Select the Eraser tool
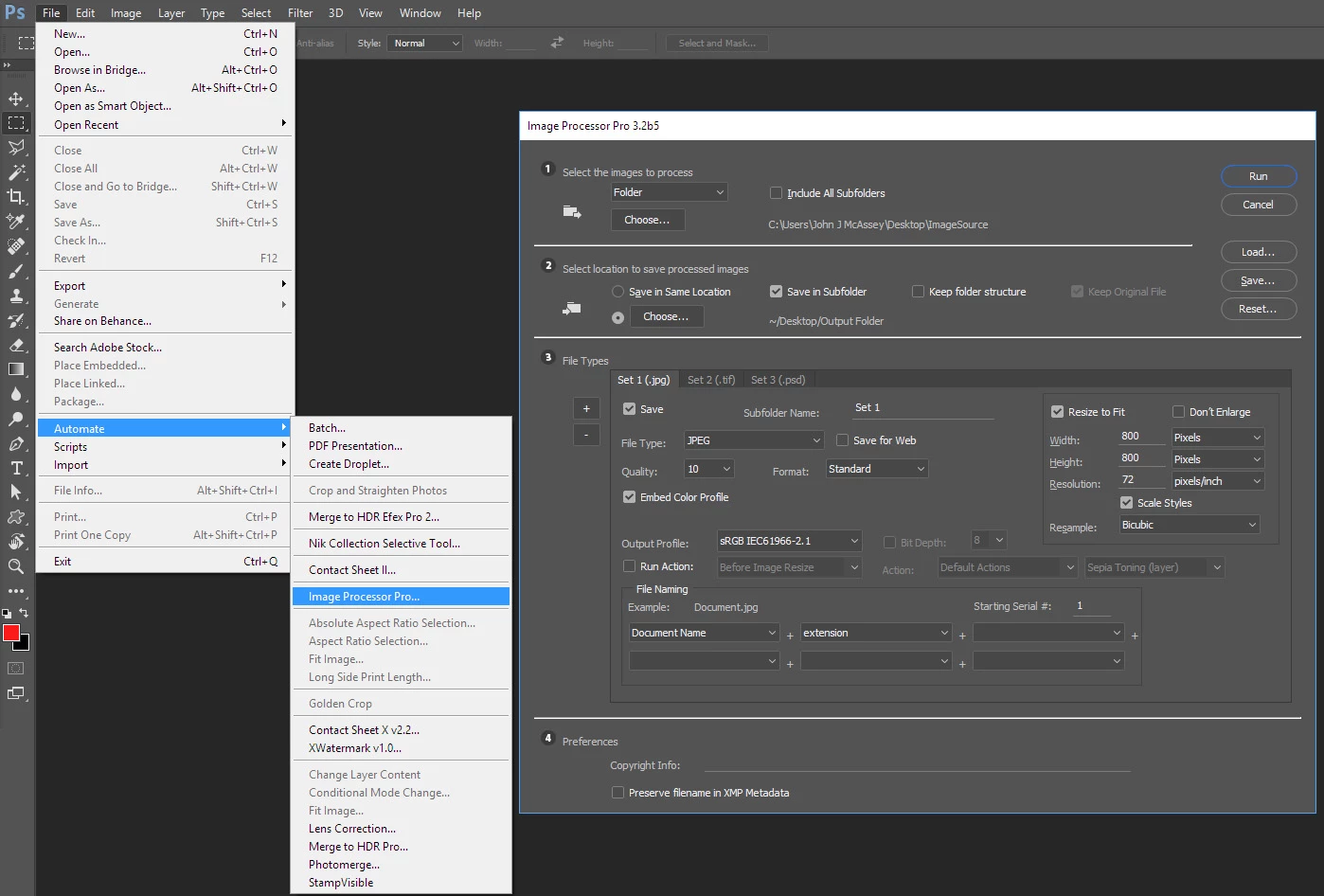 click(x=16, y=345)
